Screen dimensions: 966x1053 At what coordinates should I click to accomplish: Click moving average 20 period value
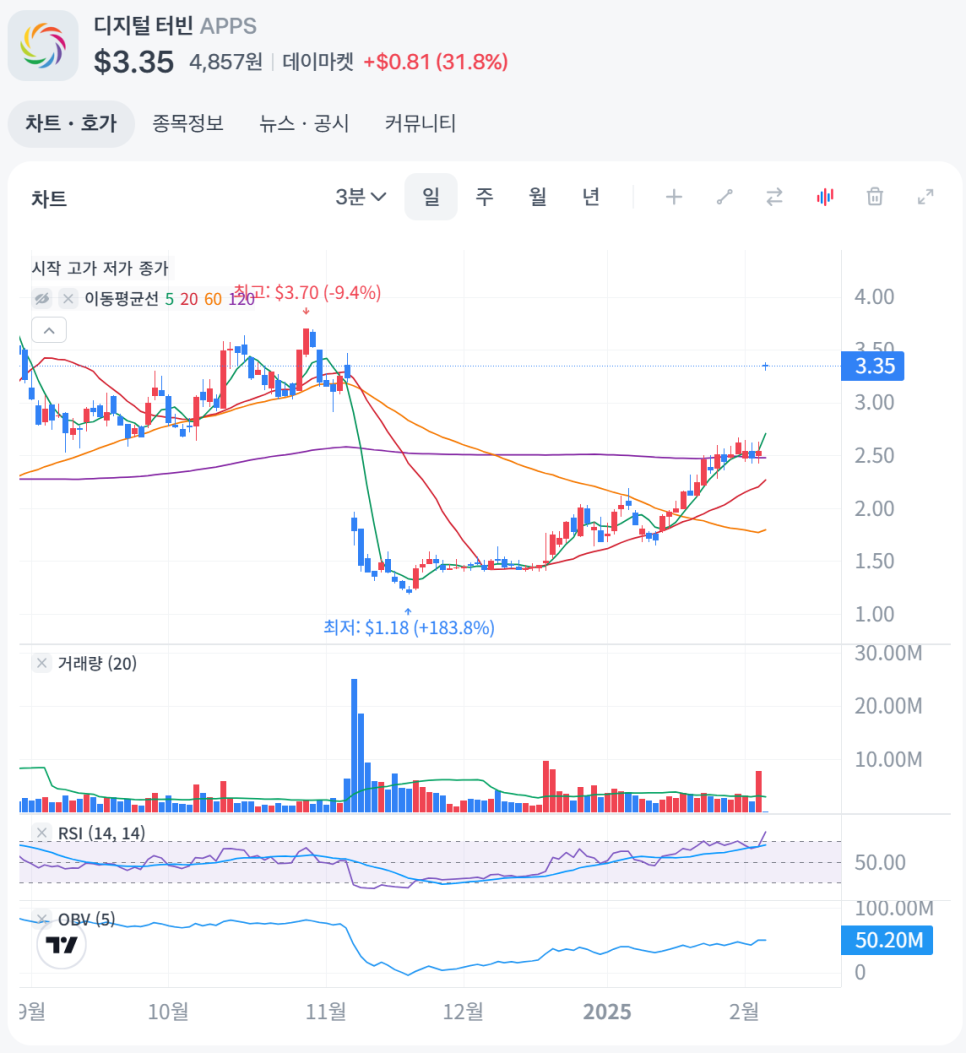tap(189, 299)
